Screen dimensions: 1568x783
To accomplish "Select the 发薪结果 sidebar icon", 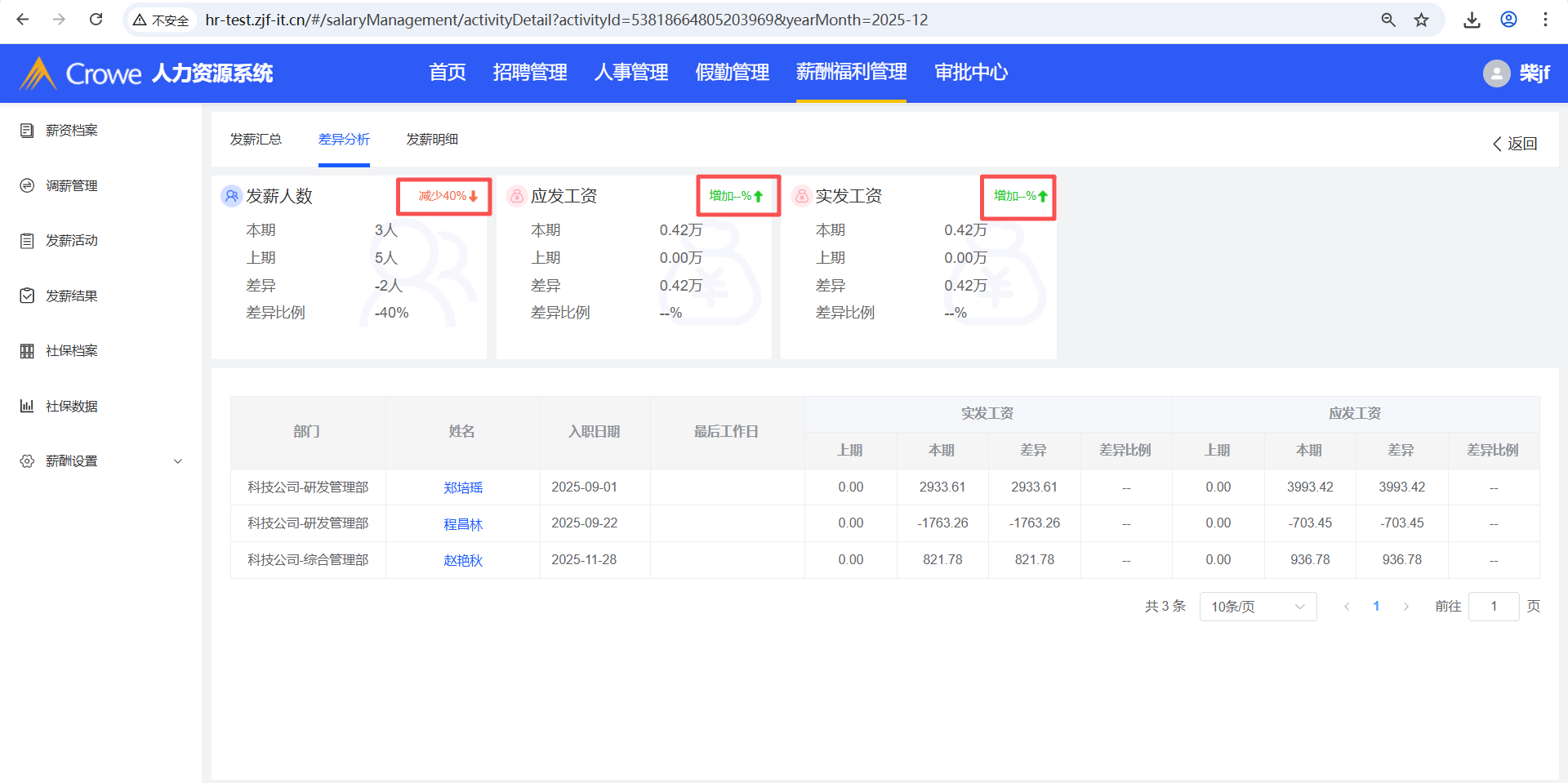I will pos(27,296).
